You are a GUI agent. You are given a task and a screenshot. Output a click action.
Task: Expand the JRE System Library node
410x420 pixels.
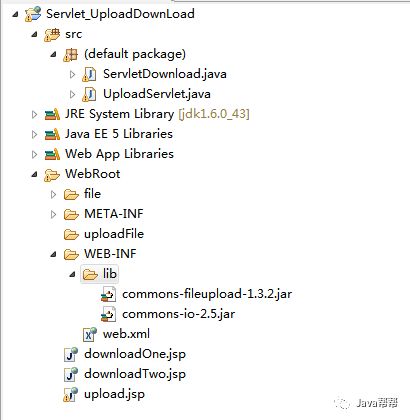34,115
